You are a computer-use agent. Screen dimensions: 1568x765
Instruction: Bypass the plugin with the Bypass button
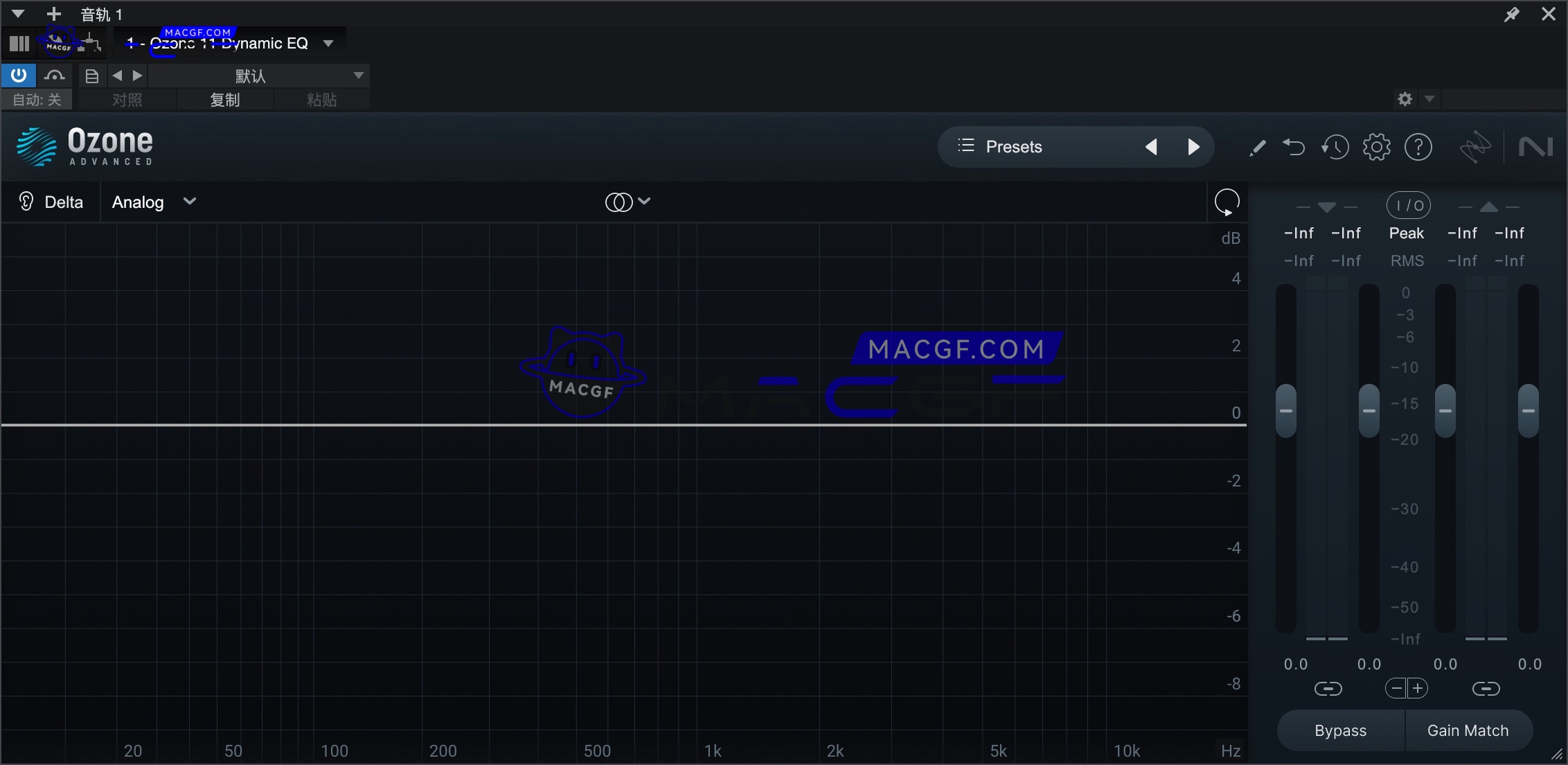click(x=1341, y=730)
